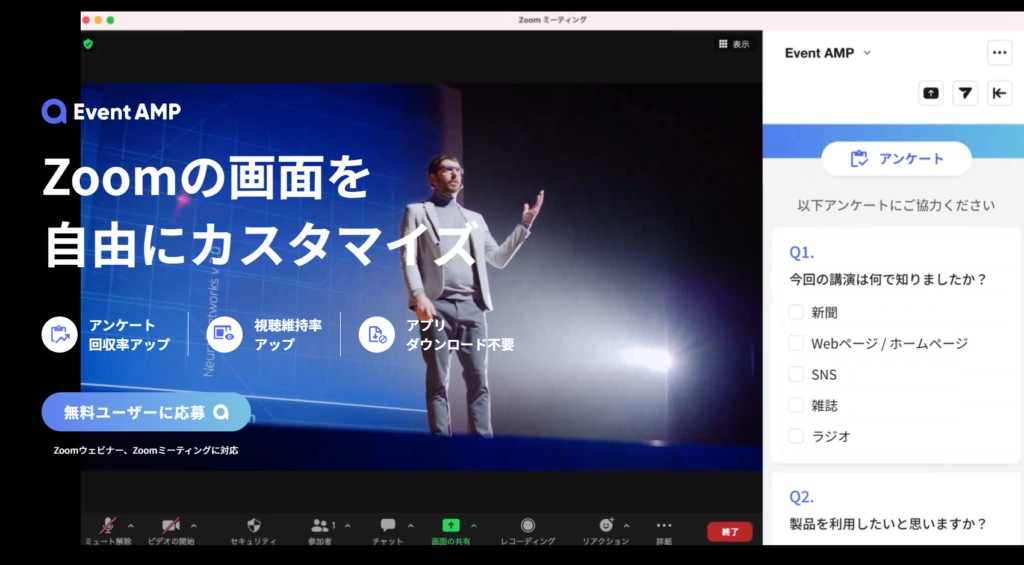Expand audio options arrow beside mute
Viewport: 1024px width, 565px height.
[131, 526]
